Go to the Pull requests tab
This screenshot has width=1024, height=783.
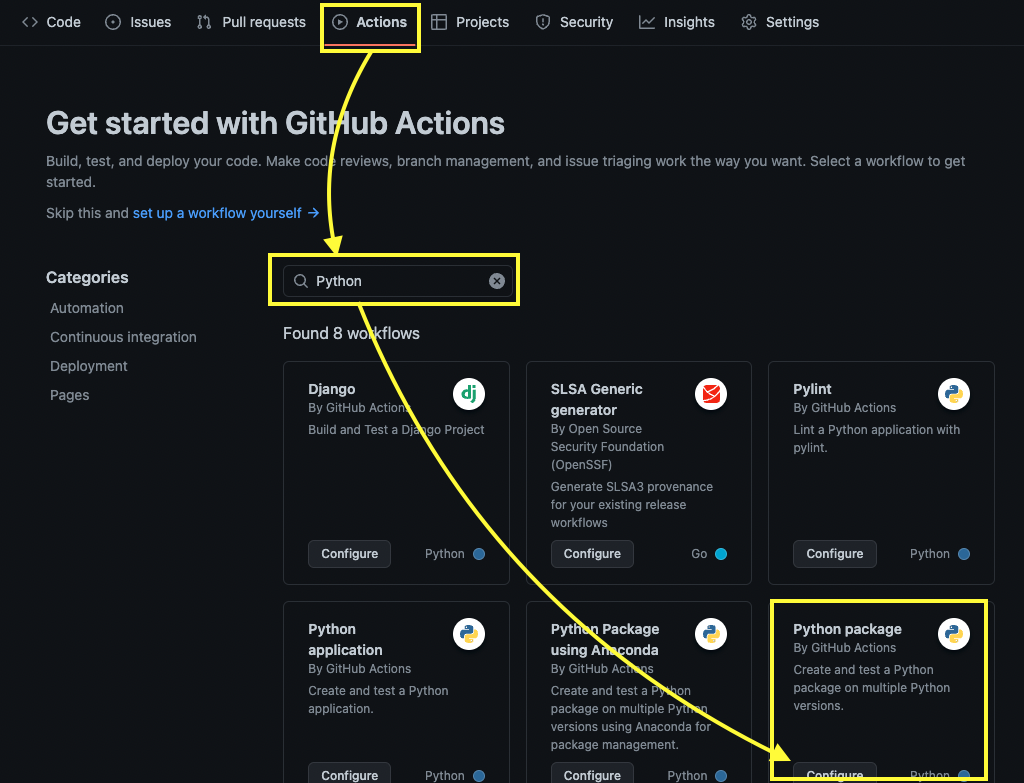click(251, 22)
